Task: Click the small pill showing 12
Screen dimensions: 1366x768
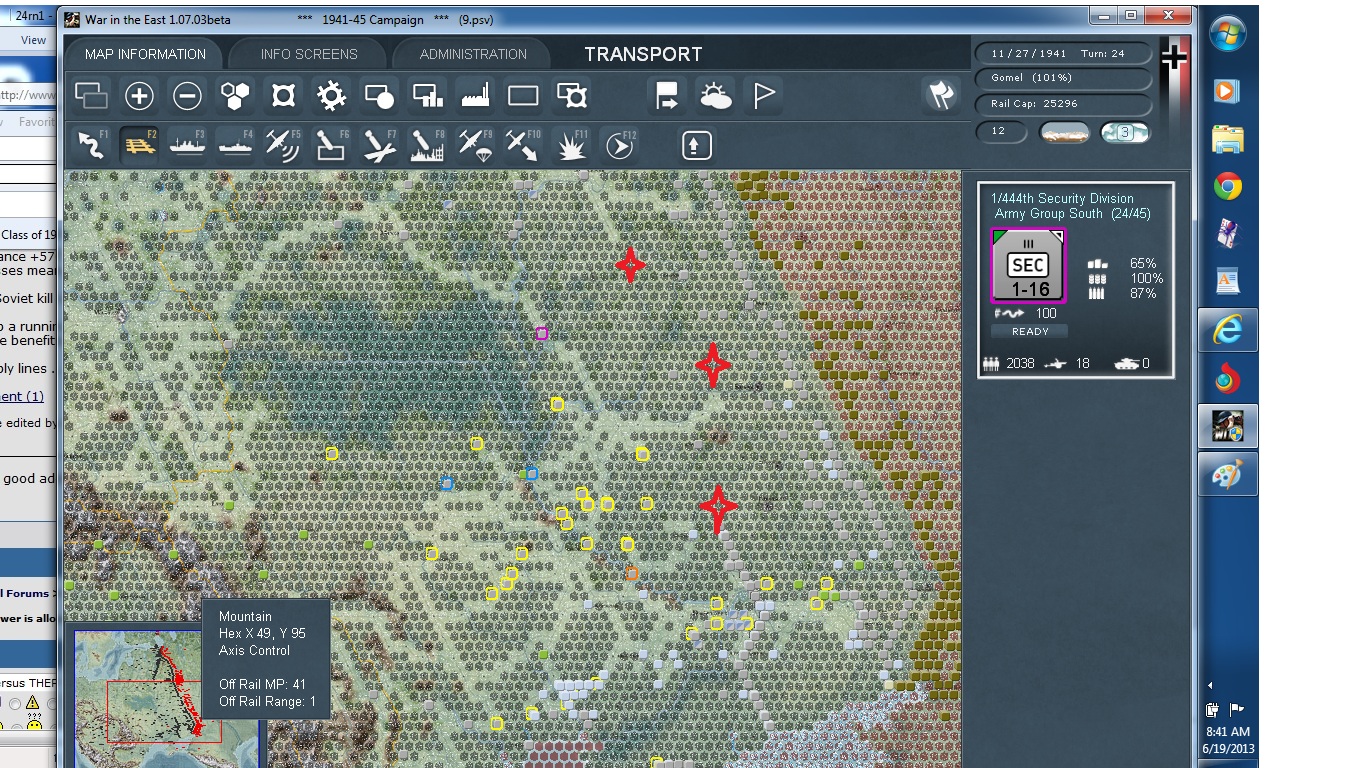Action: pyautogui.click(x=1001, y=132)
